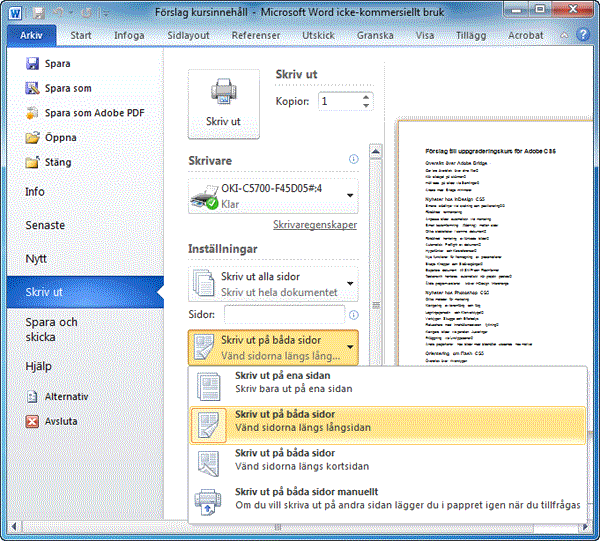Viewport: 600px width, 541px height.
Task: Open the Skrivaregenskaper link
Action: (x=314, y=226)
